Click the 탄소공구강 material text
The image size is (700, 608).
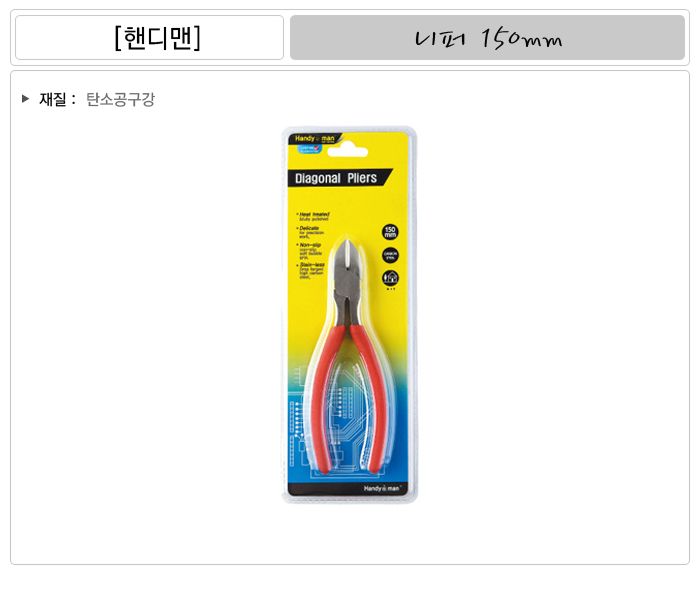120,99
